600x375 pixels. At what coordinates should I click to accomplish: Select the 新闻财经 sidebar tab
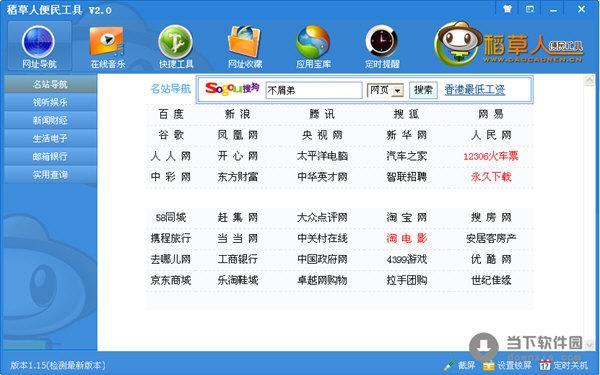coord(50,120)
